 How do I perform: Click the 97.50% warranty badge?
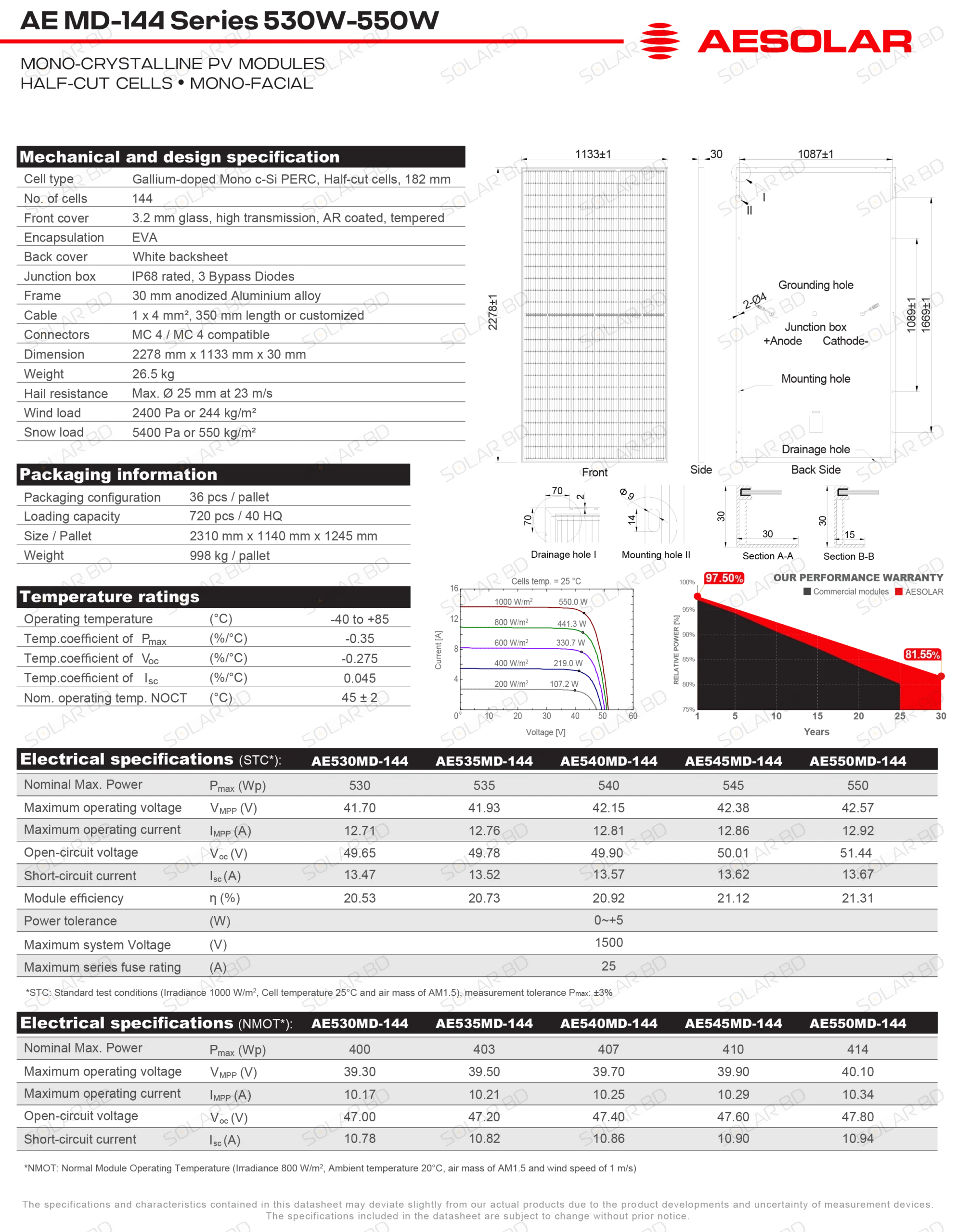coord(724,578)
